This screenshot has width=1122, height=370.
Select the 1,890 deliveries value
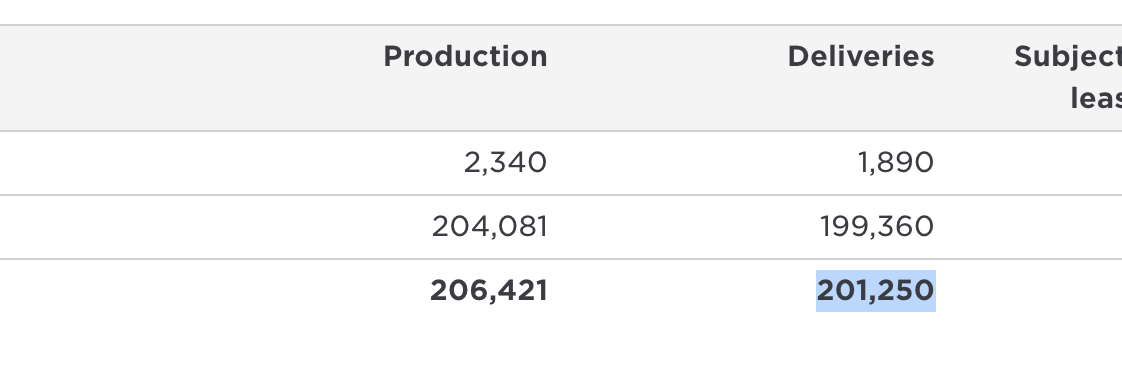pyautogui.click(x=896, y=162)
